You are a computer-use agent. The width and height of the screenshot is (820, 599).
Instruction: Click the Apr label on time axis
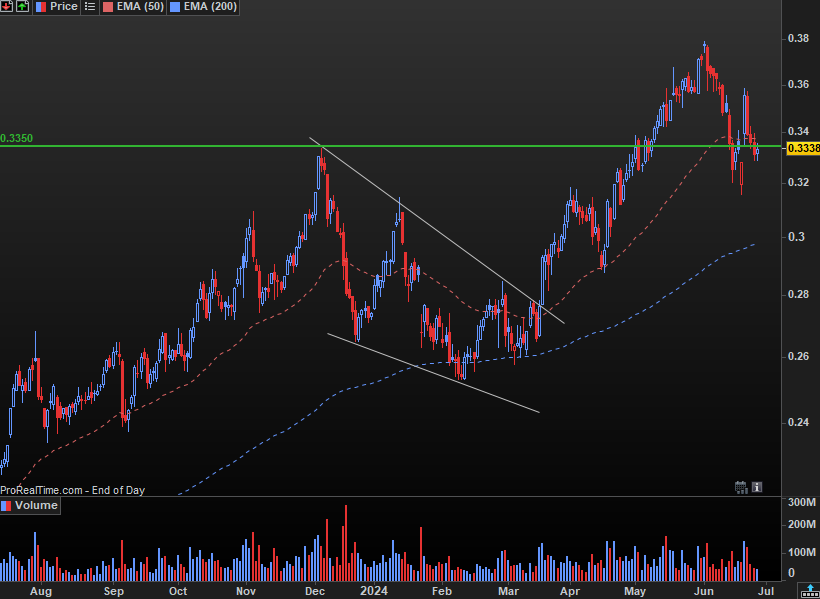(569, 591)
